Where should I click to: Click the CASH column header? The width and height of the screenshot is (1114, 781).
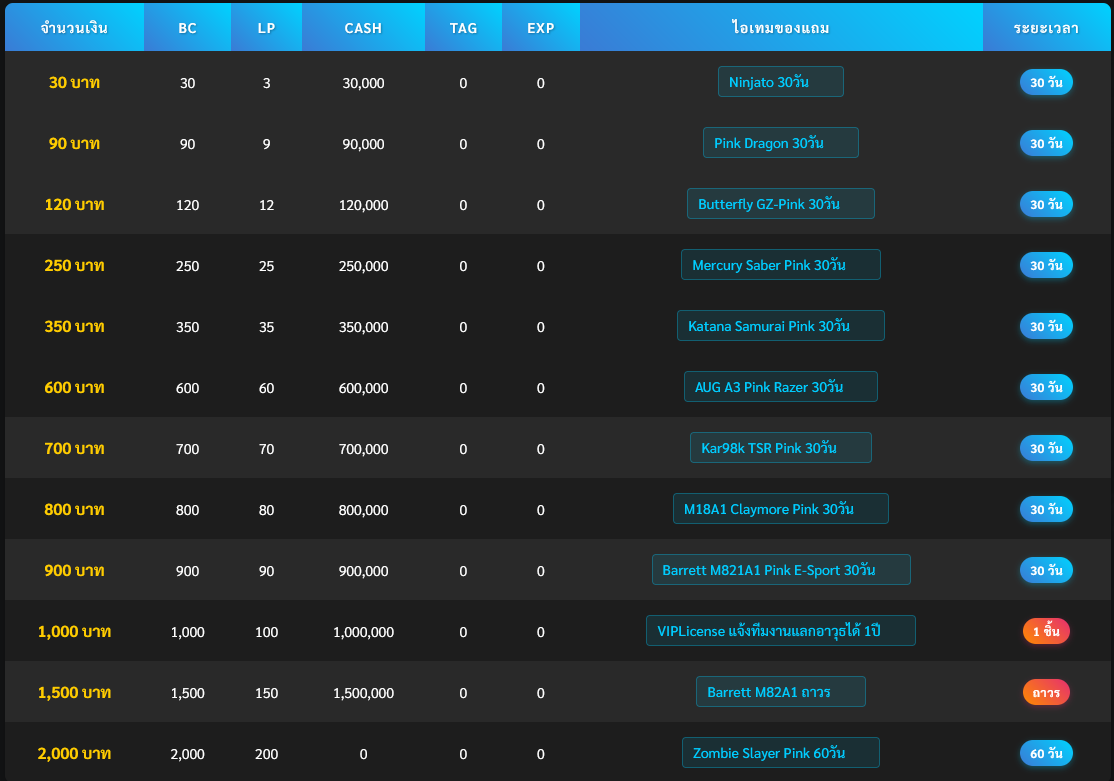point(363,27)
